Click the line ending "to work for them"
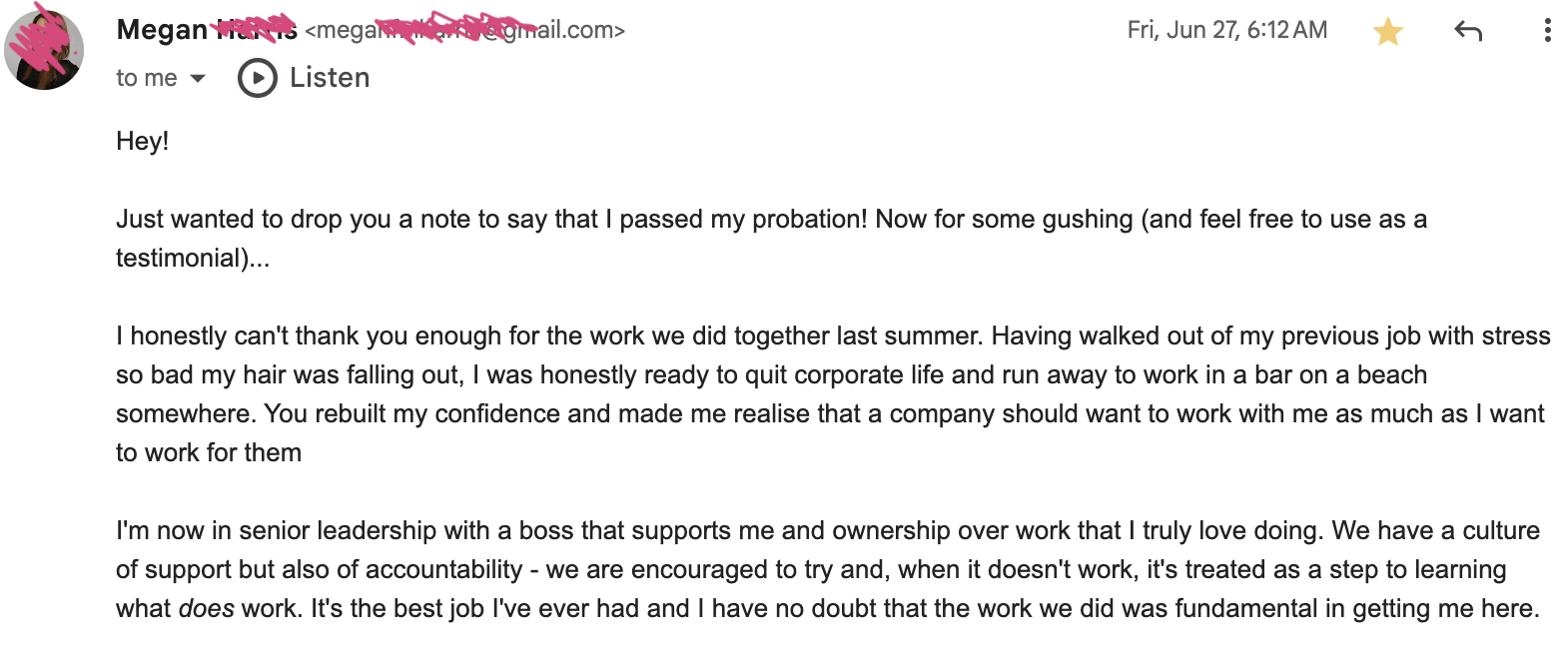 209,452
